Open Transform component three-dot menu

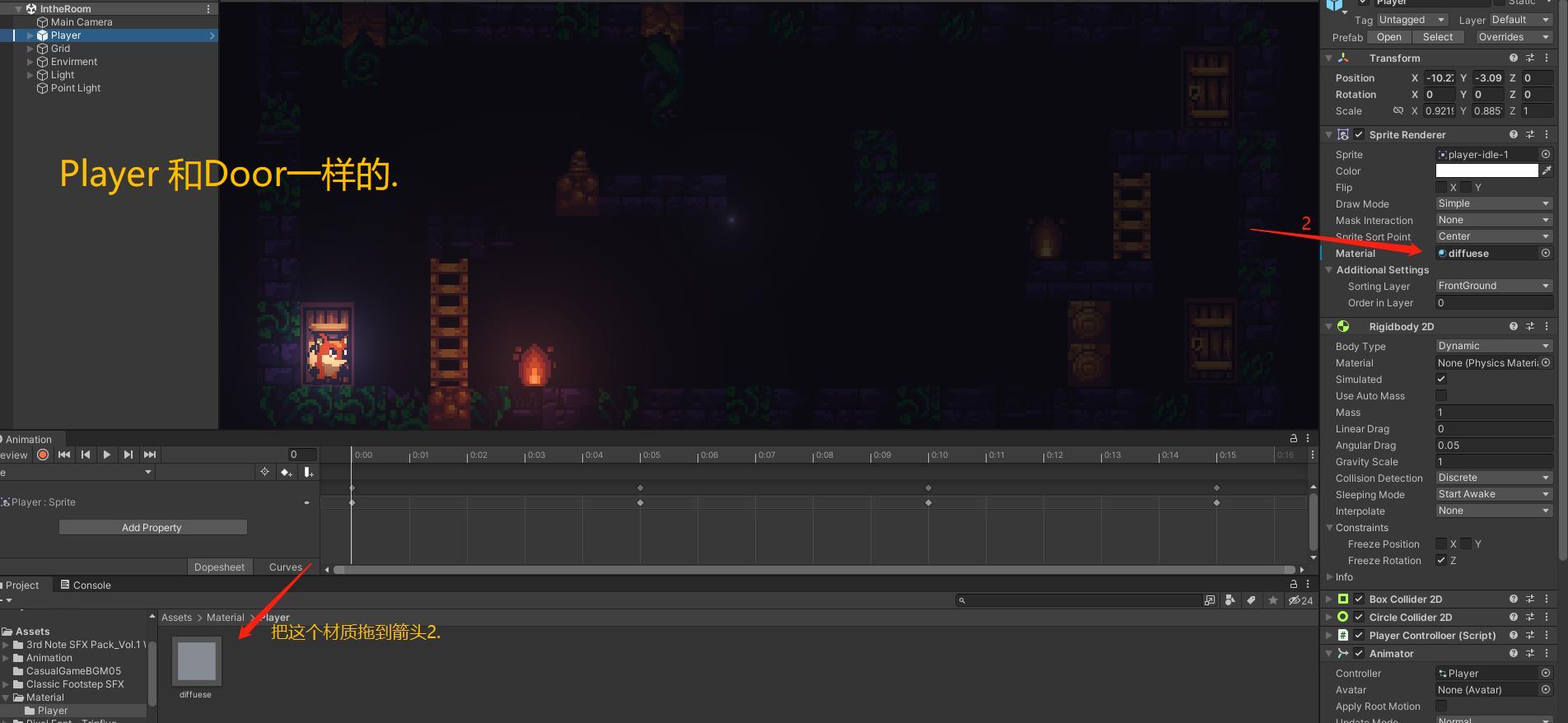[x=1547, y=58]
